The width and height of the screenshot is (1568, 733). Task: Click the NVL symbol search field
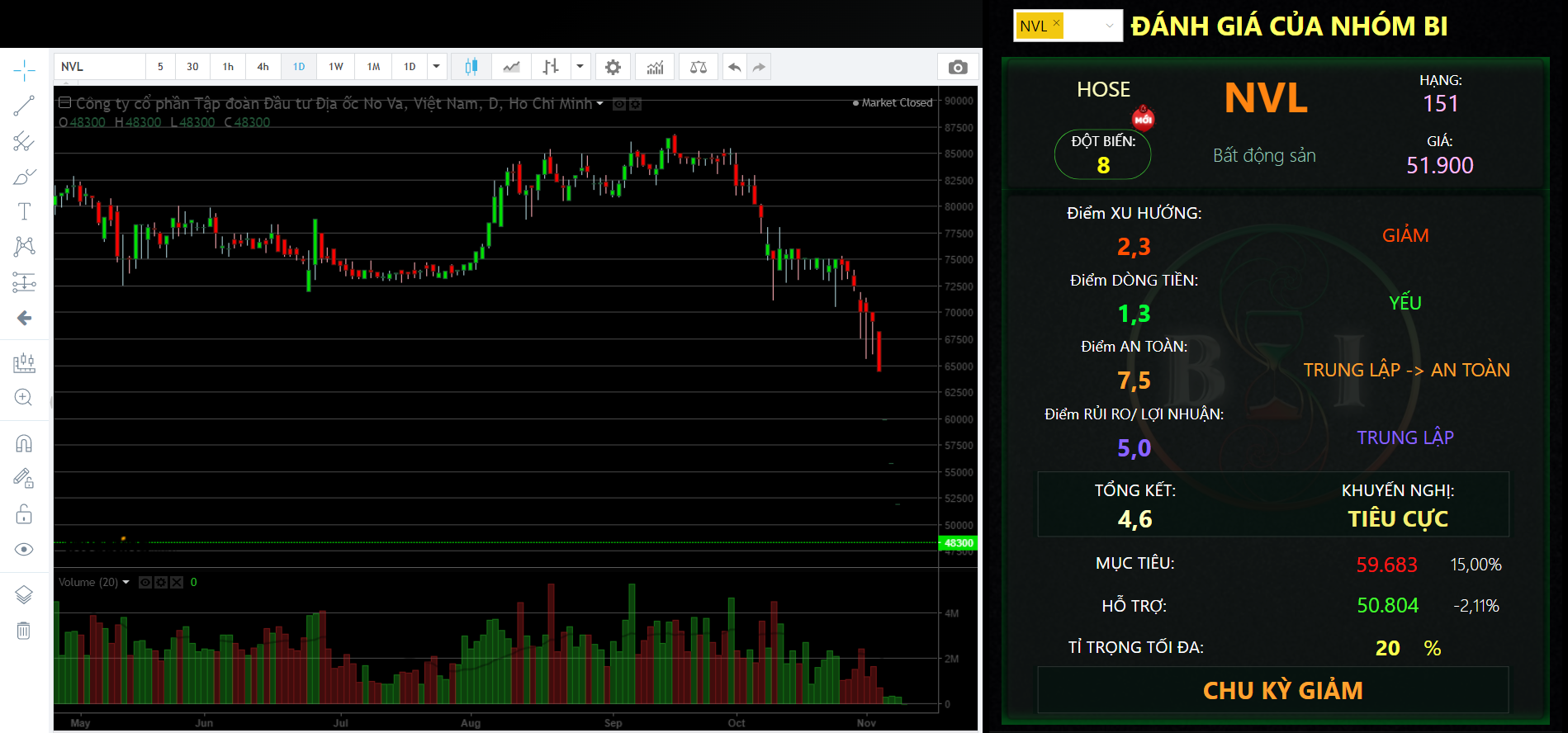click(x=100, y=67)
